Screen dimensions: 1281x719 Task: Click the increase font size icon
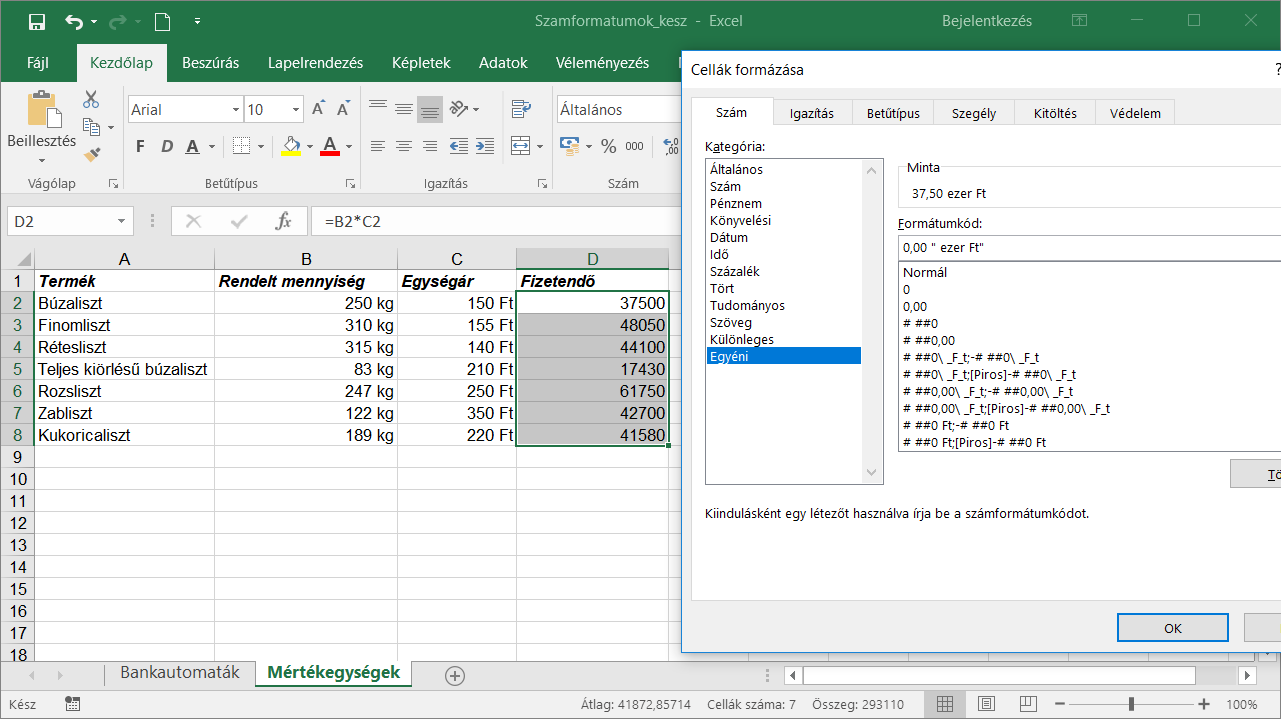pyautogui.click(x=319, y=109)
